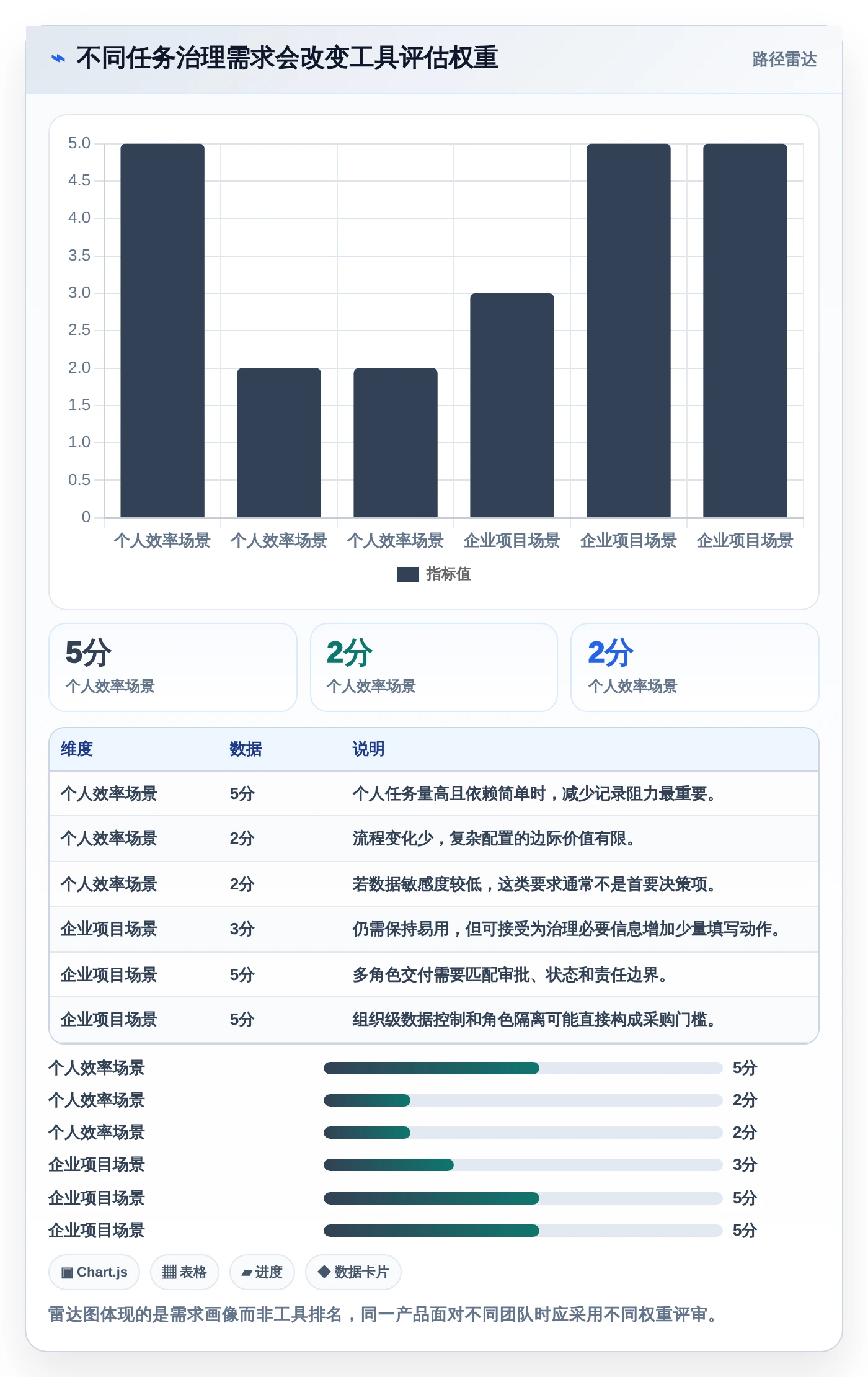Open the Chart.js chip
868x1377 pixels.
94,1272
